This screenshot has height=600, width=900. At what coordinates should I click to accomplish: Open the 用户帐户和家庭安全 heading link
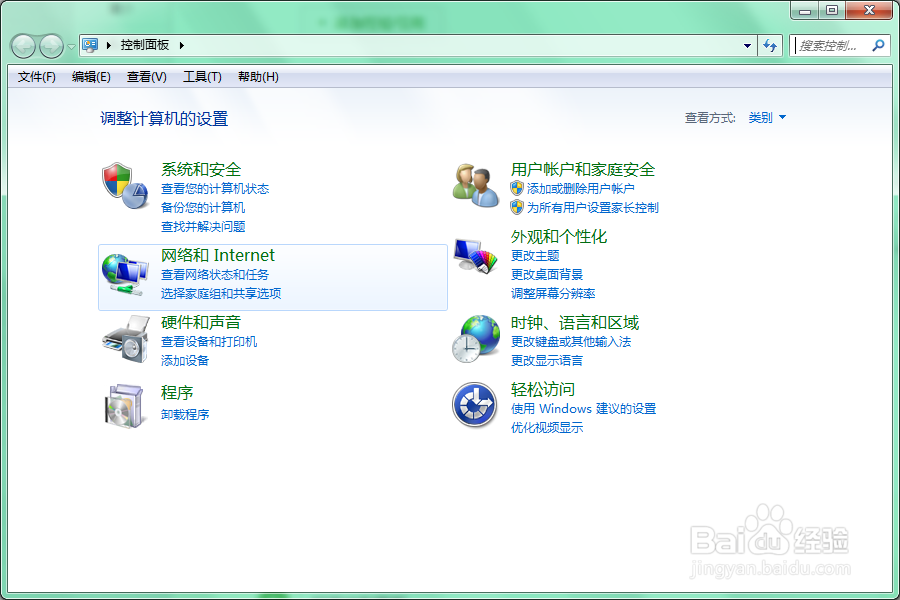(x=583, y=169)
